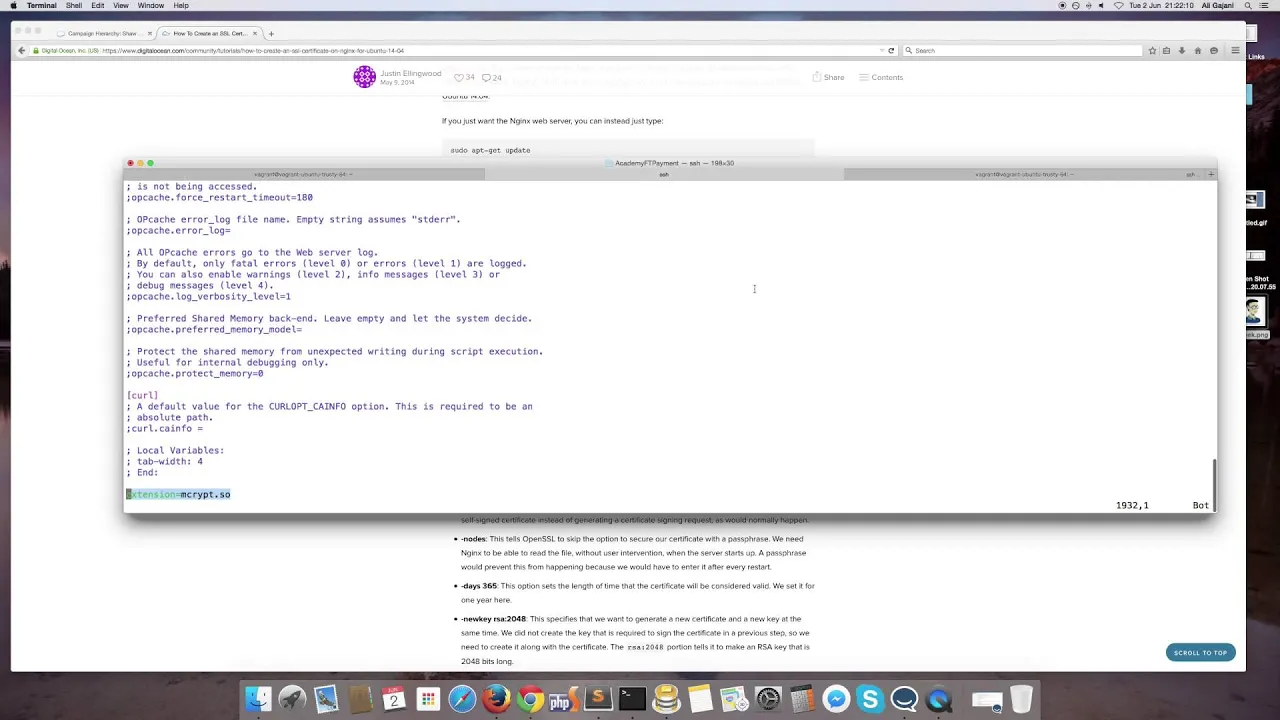1280x720 pixels.
Task: Open Calculator from the Dock
Action: click(x=802, y=699)
